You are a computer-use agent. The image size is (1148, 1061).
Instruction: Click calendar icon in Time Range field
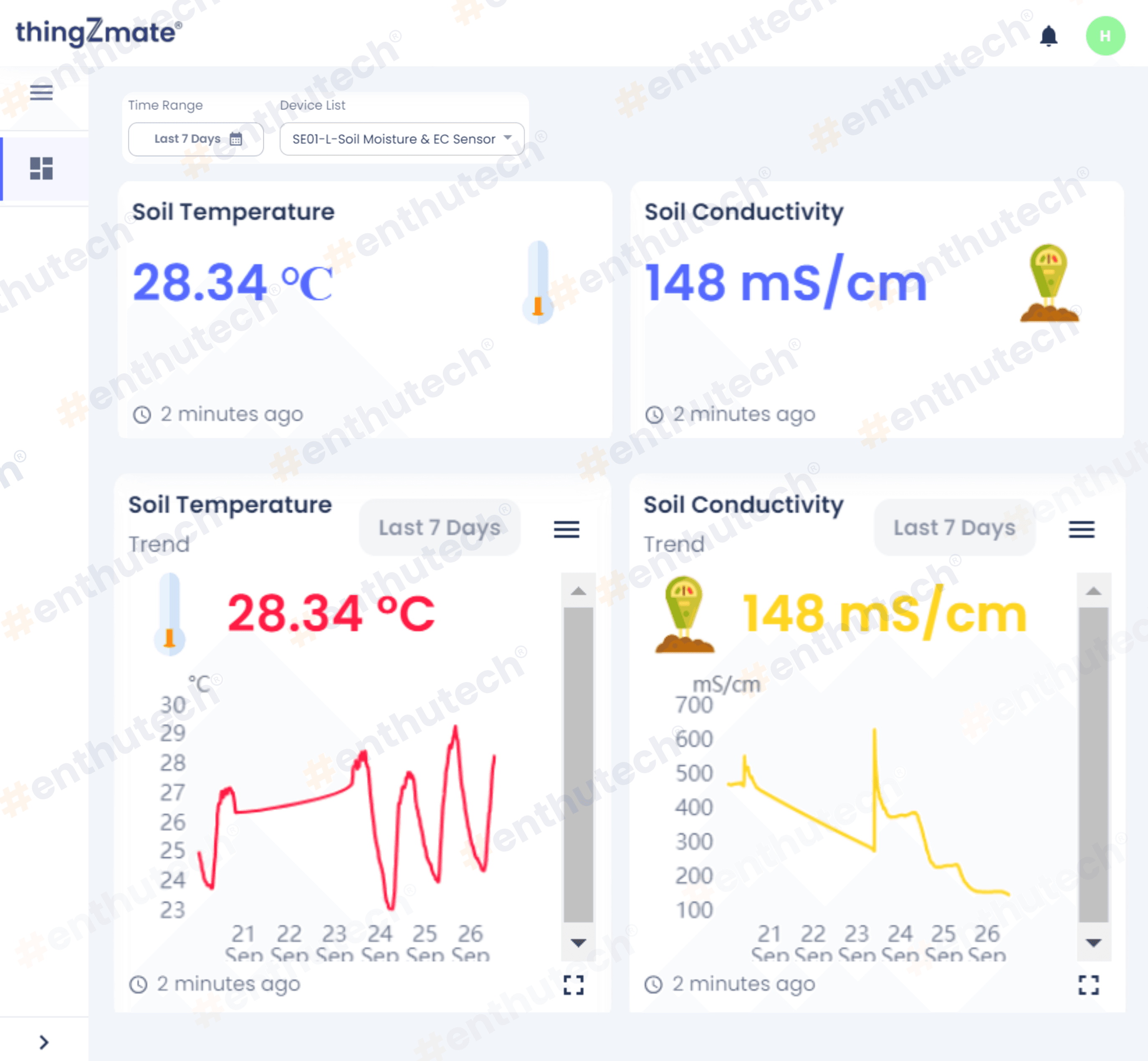[236, 139]
